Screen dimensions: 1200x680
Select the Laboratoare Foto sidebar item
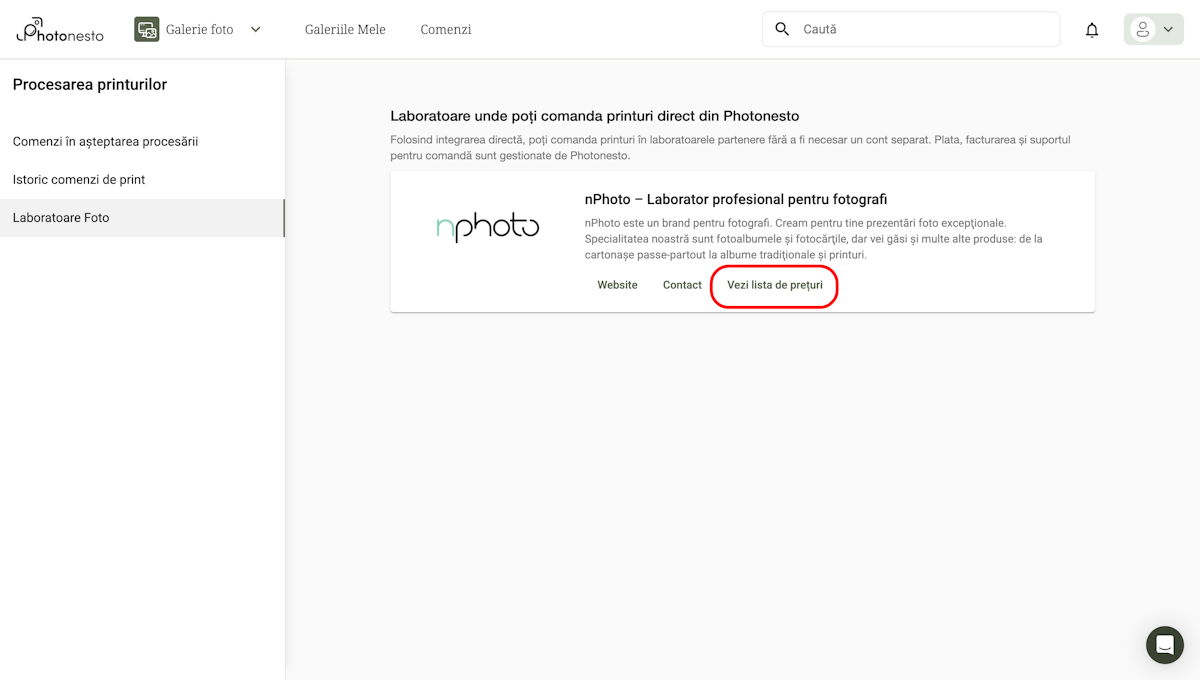[142, 218]
